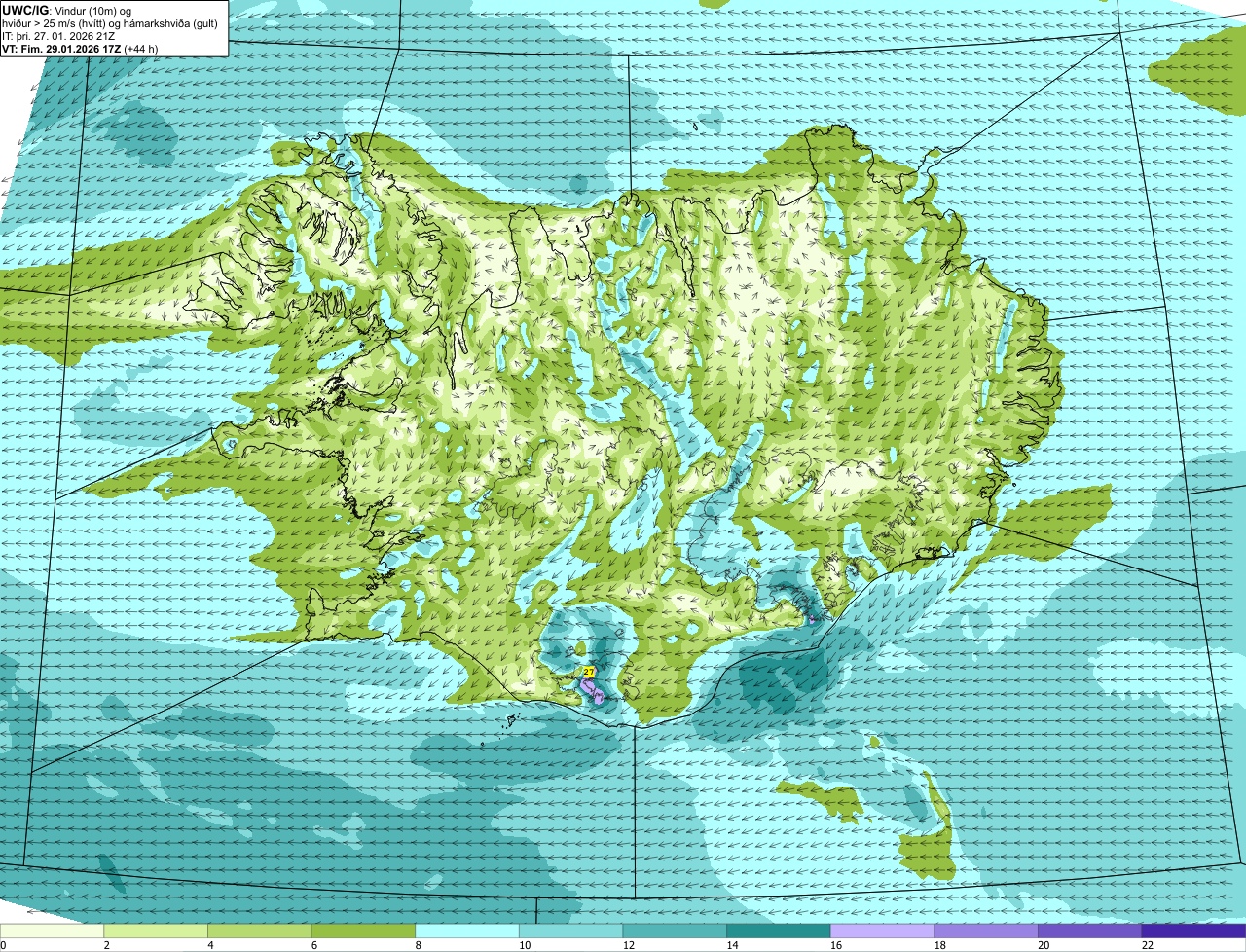The width and height of the screenshot is (1246, 952).
Task: Click the '14' label on the scale
Action: (x=732, y=945)
